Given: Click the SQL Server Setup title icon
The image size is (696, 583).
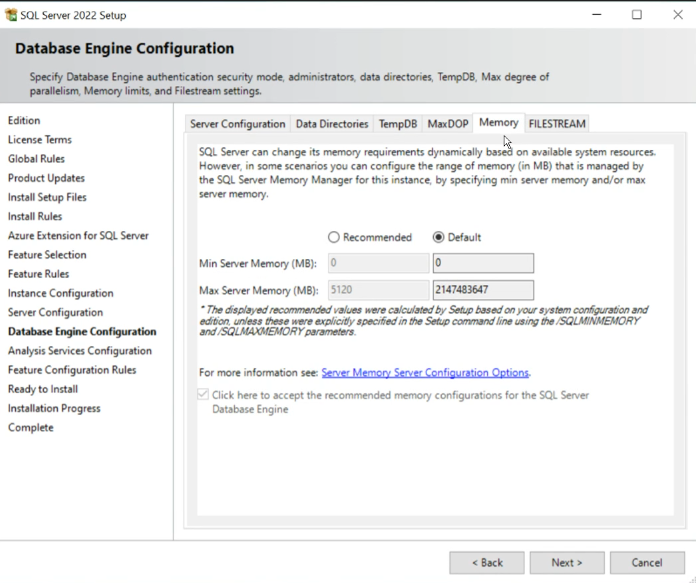Looking at the screenshot, I should pos(11,15).
